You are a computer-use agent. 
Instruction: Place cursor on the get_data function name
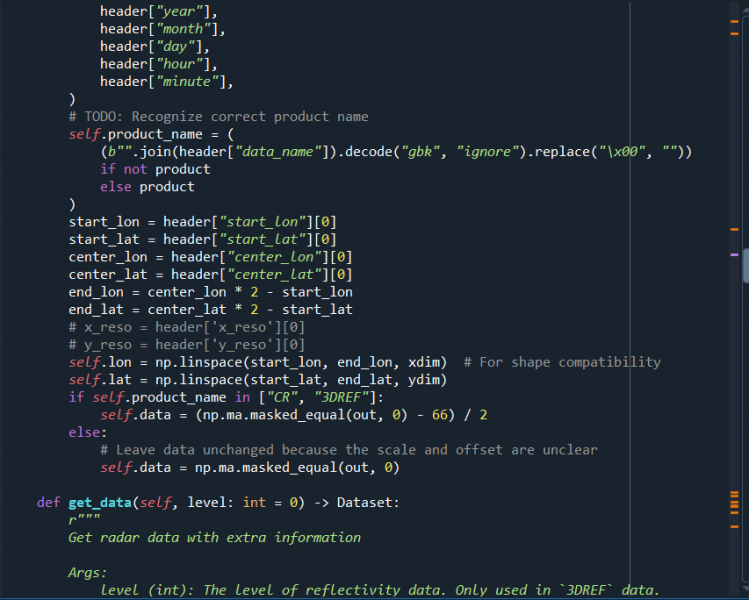[103, 502]
